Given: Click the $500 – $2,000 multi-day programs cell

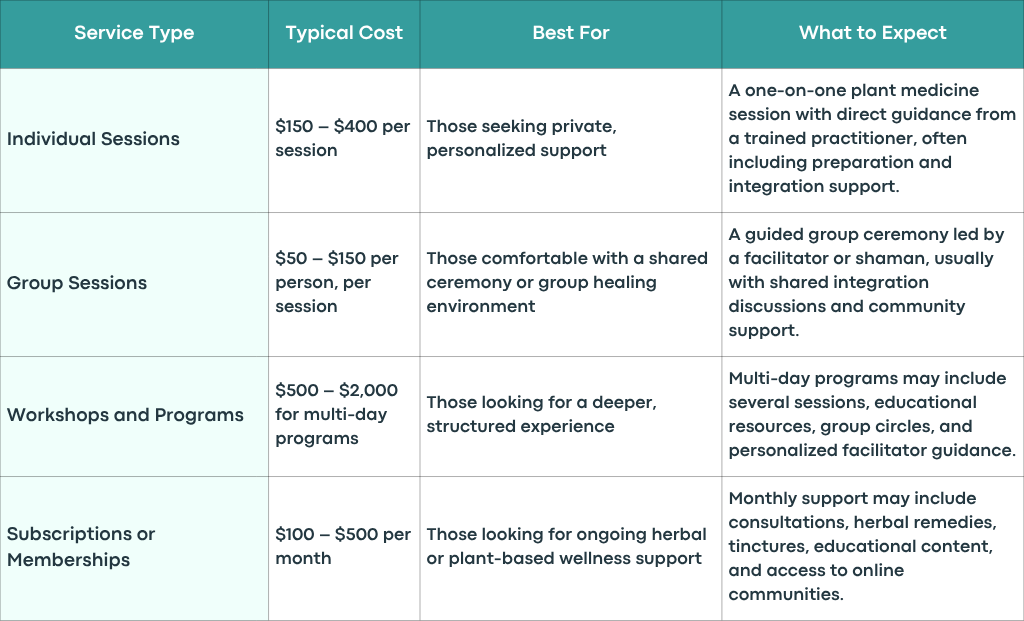Looking at the screenshot, I should pos(336,414).
